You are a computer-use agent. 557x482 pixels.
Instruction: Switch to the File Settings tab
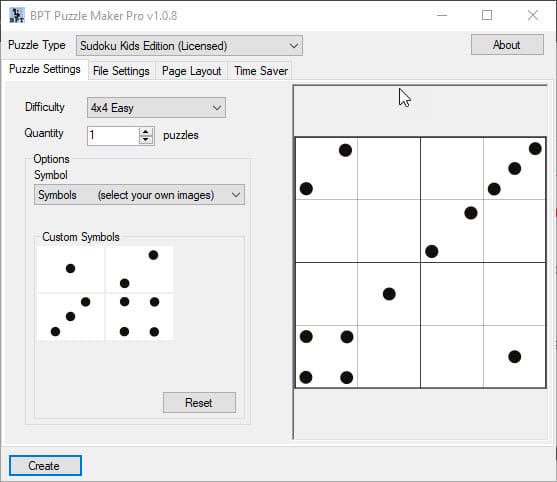[x=121, y=71]
